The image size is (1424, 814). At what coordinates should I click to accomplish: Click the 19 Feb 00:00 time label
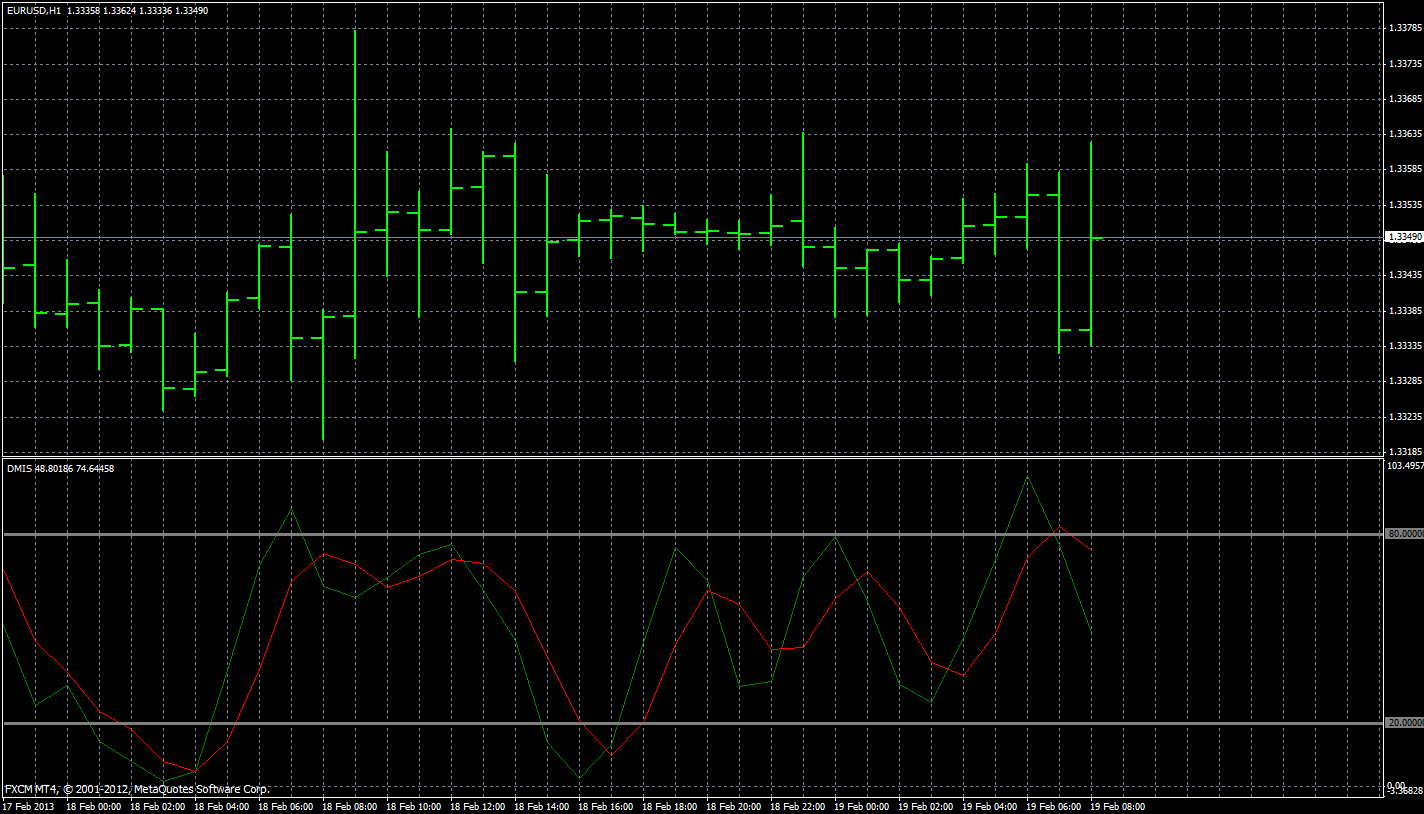coord(862,806)
